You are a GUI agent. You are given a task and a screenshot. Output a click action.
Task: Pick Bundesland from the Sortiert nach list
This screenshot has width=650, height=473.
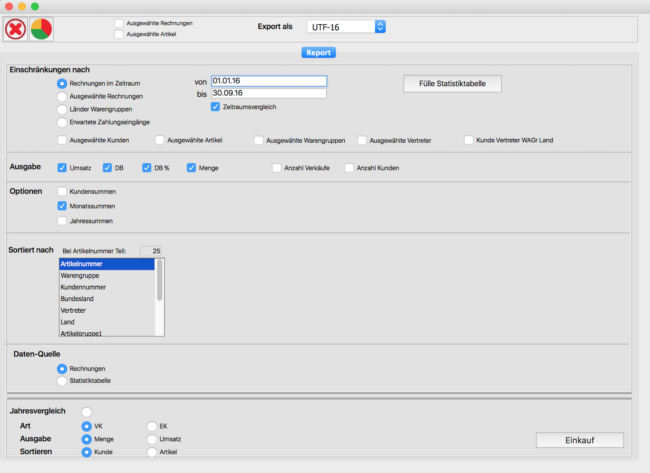coord(105,298)
